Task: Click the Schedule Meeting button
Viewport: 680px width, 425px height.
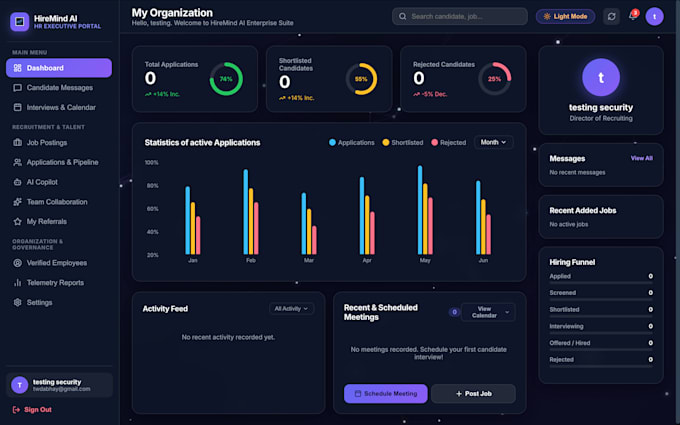Action: point(386,394)
